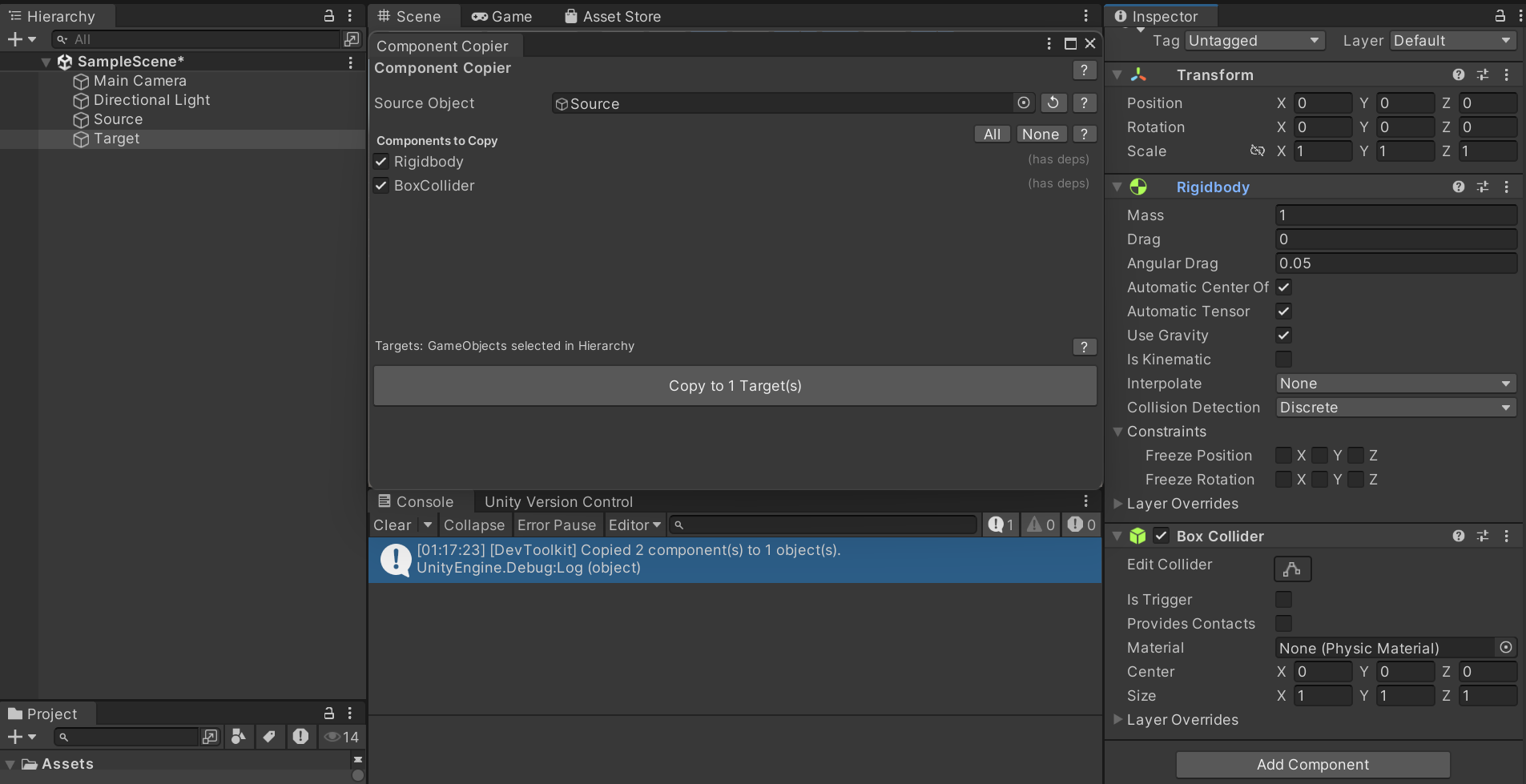This screenshot has width=1526, height=784.
Task: Pick a Physic Material via circle icon
Action: (x=1506, y=647)
